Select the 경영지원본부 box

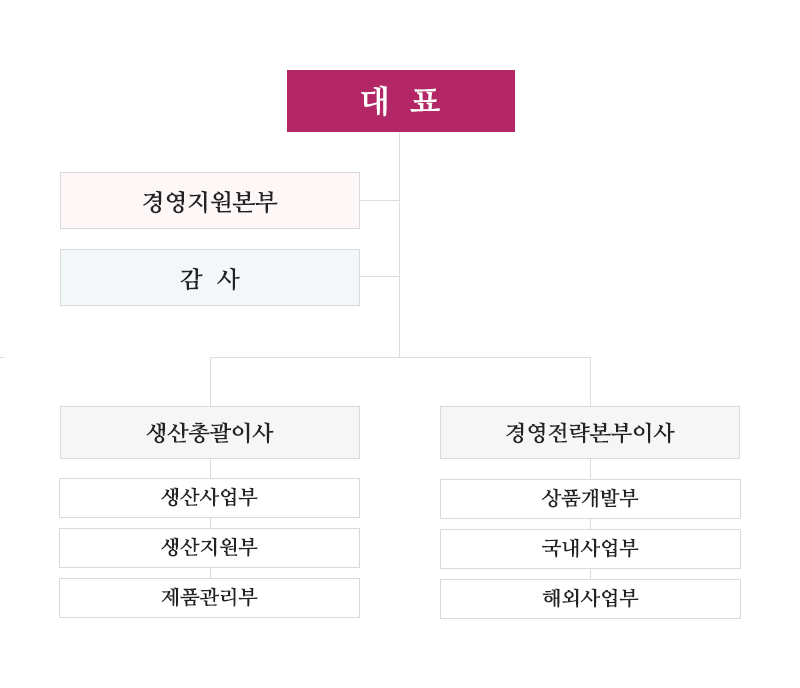pyautogui.click(x=210, y=201)
